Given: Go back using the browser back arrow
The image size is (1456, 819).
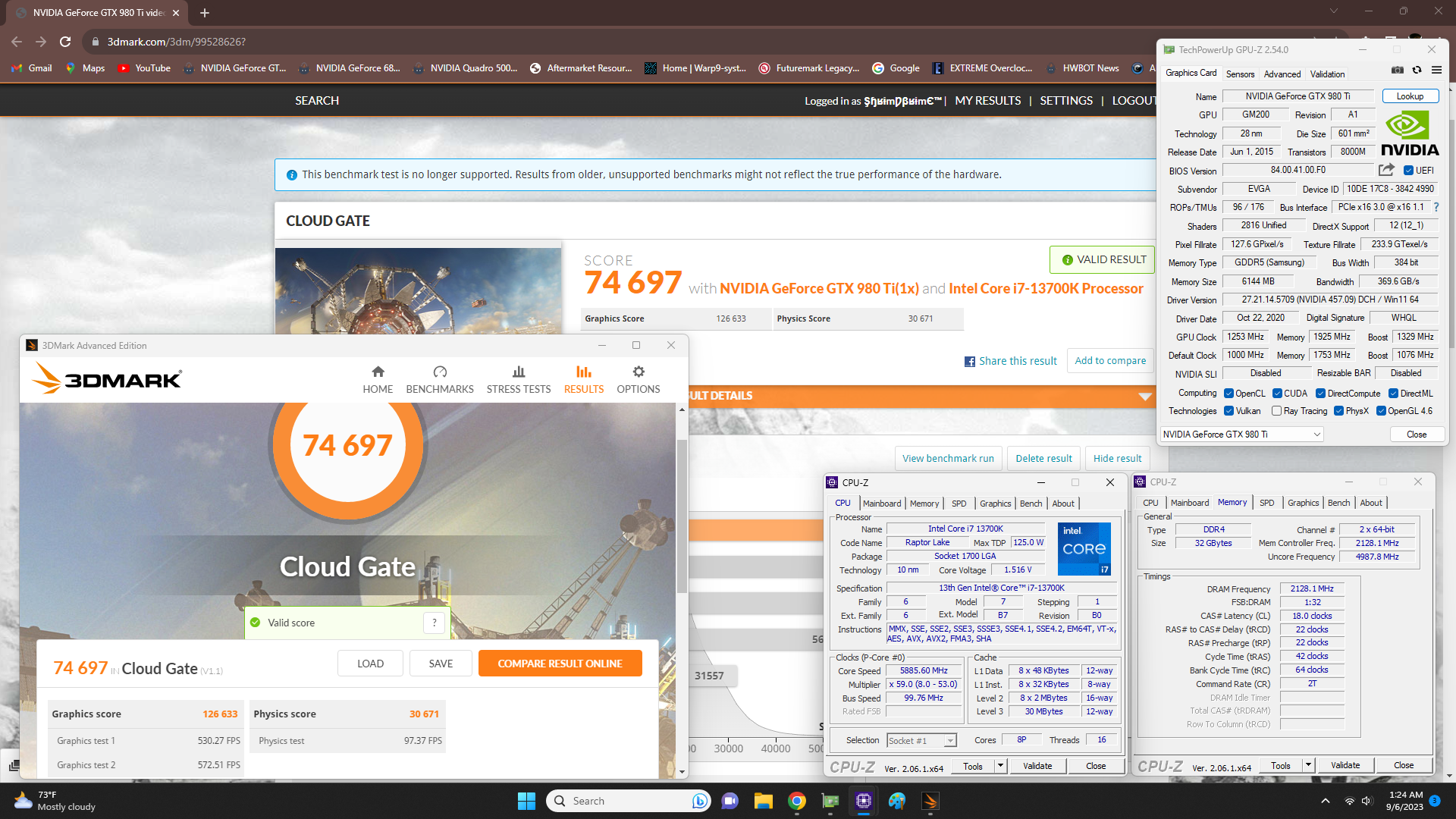Looking at the screenshot, I should click(17, 42).
